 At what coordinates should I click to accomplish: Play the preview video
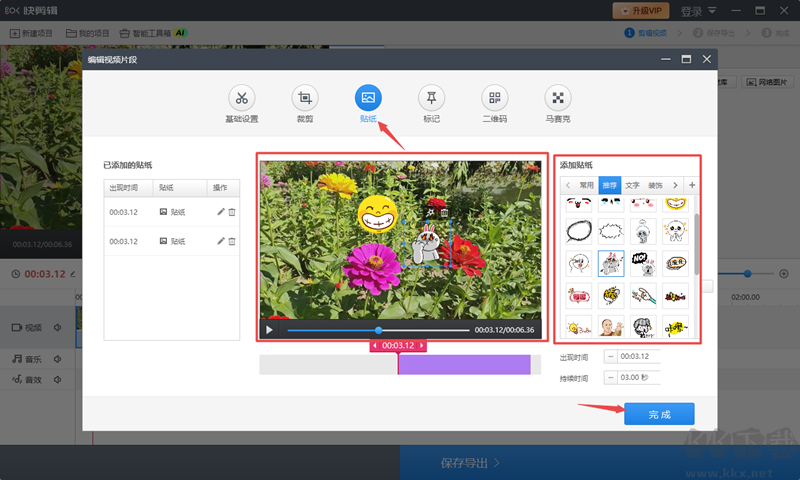[269, 330]
